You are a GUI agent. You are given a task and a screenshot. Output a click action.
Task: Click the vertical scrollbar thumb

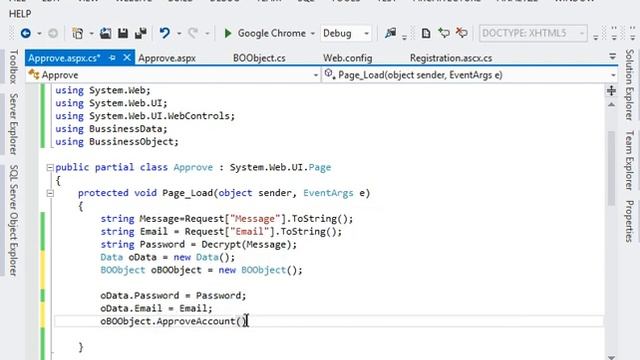point(611,168)
